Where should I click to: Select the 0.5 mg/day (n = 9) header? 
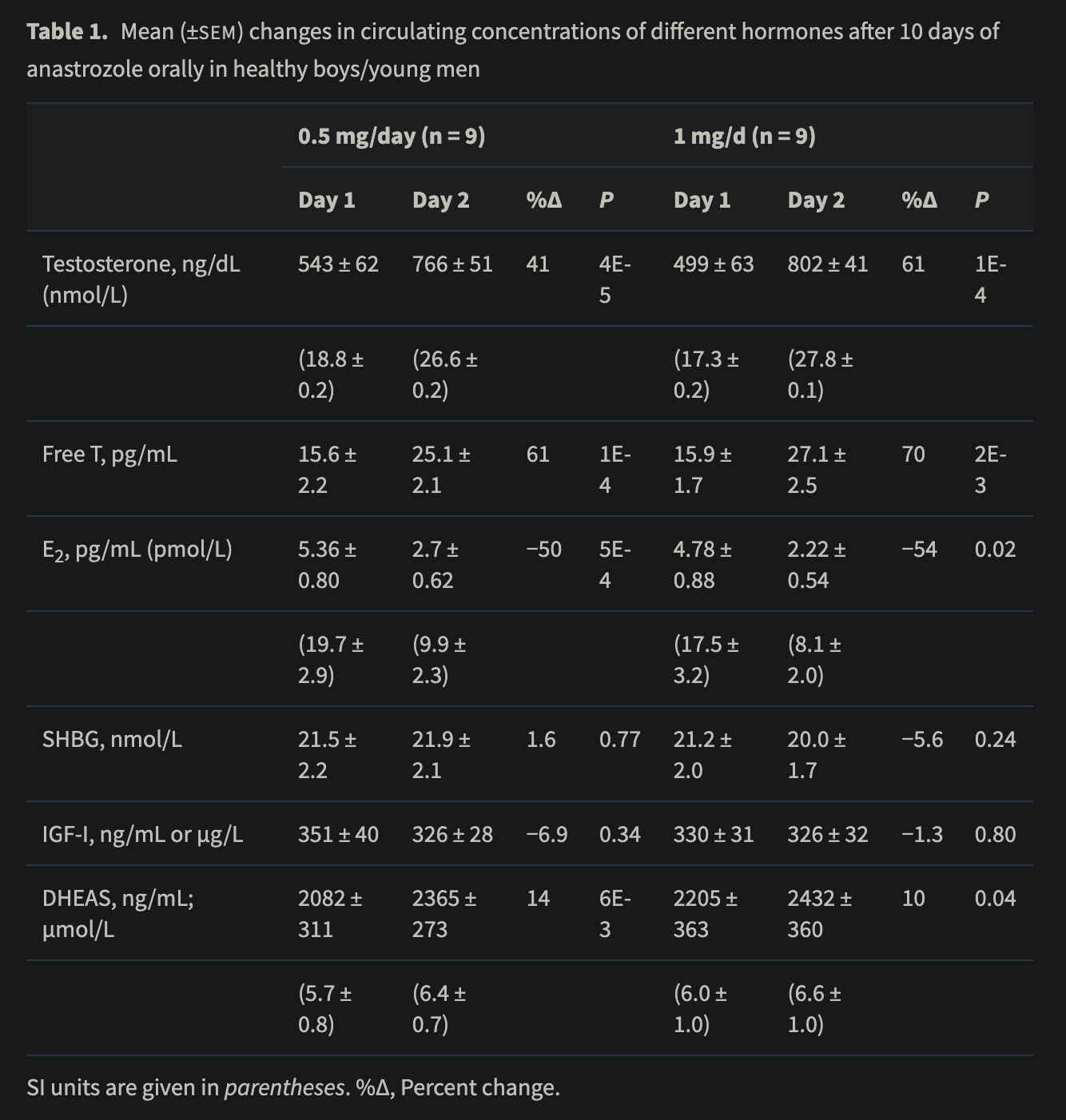pos(392,136)
